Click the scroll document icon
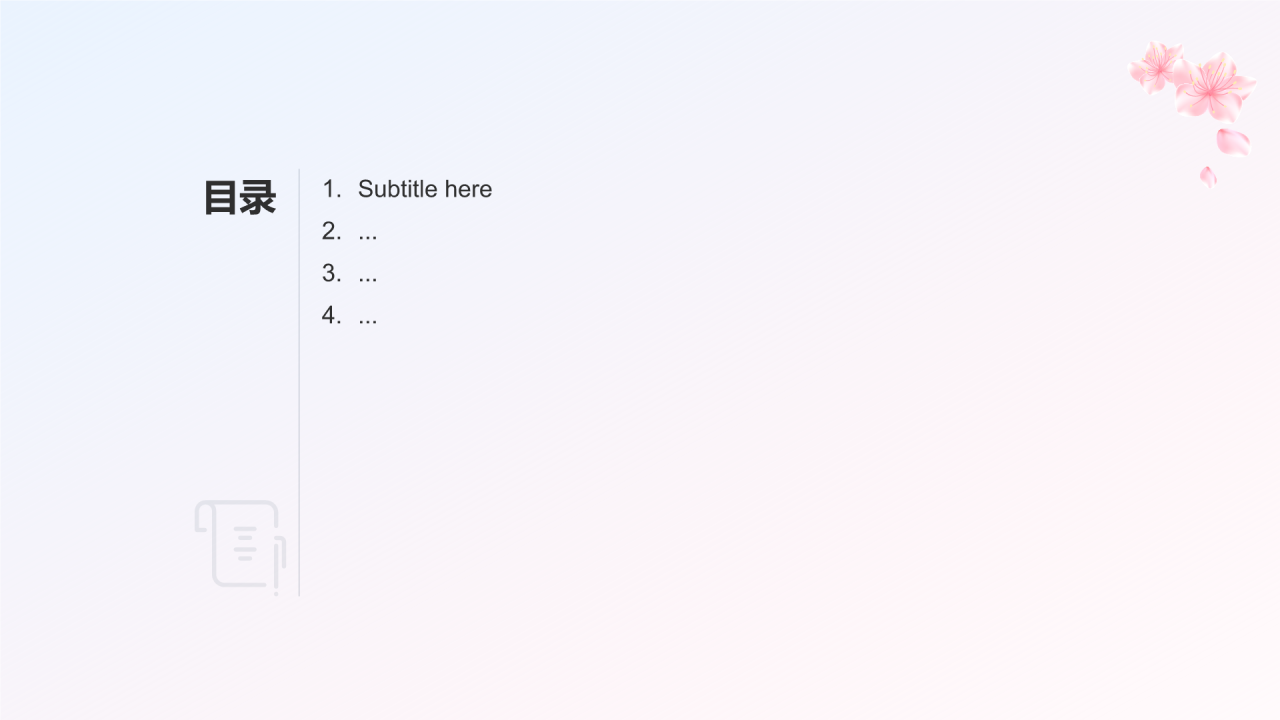 click(x=240, y=547)
